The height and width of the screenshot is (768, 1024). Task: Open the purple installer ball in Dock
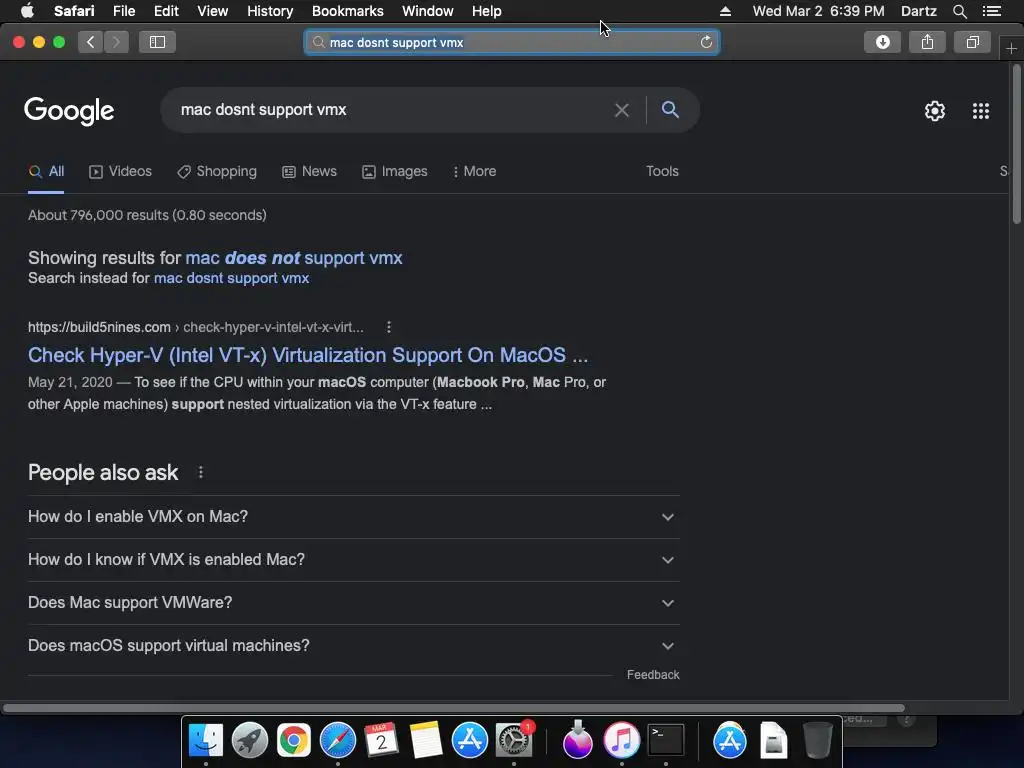tap(577, 739)
